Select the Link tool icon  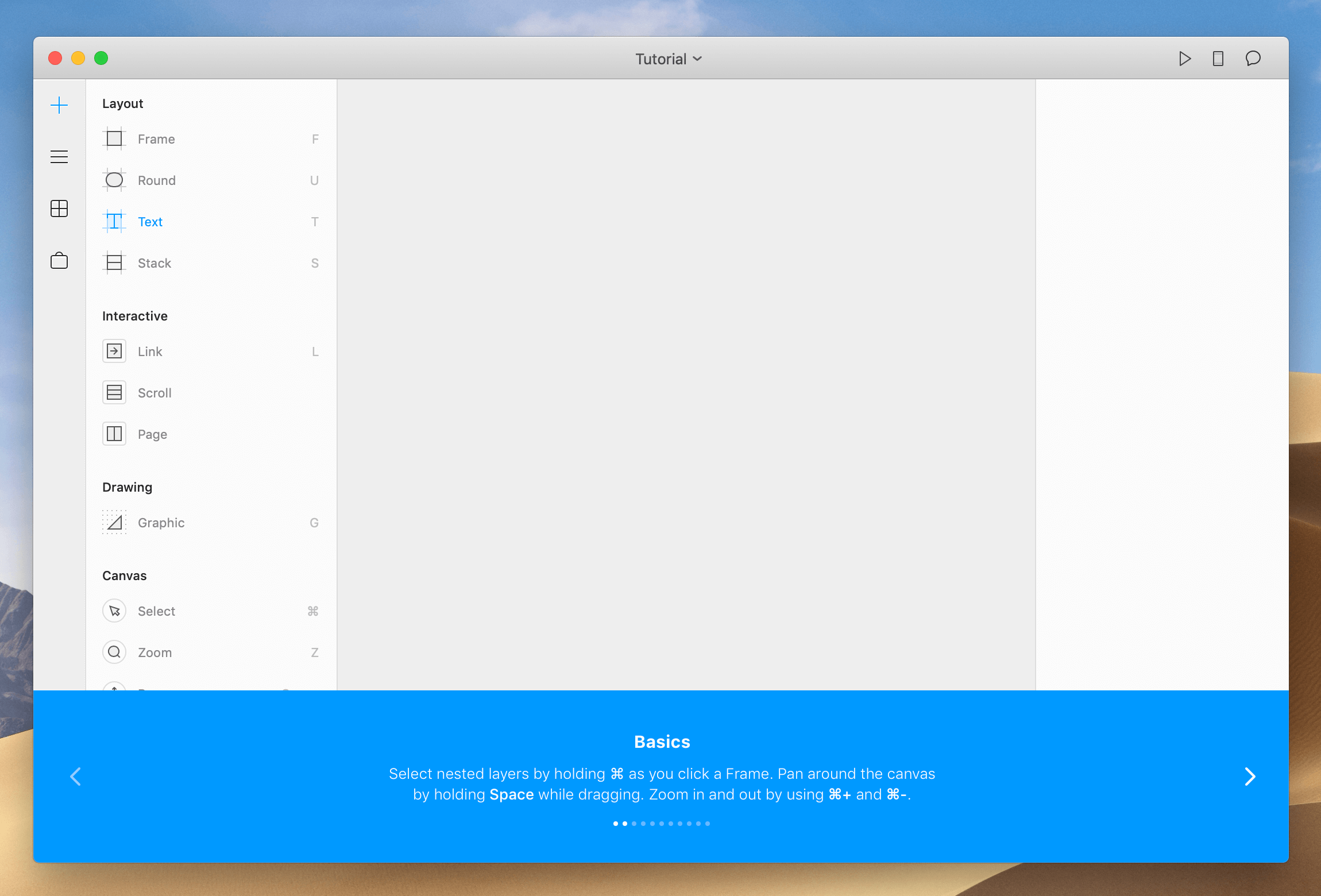pos(114,352)
